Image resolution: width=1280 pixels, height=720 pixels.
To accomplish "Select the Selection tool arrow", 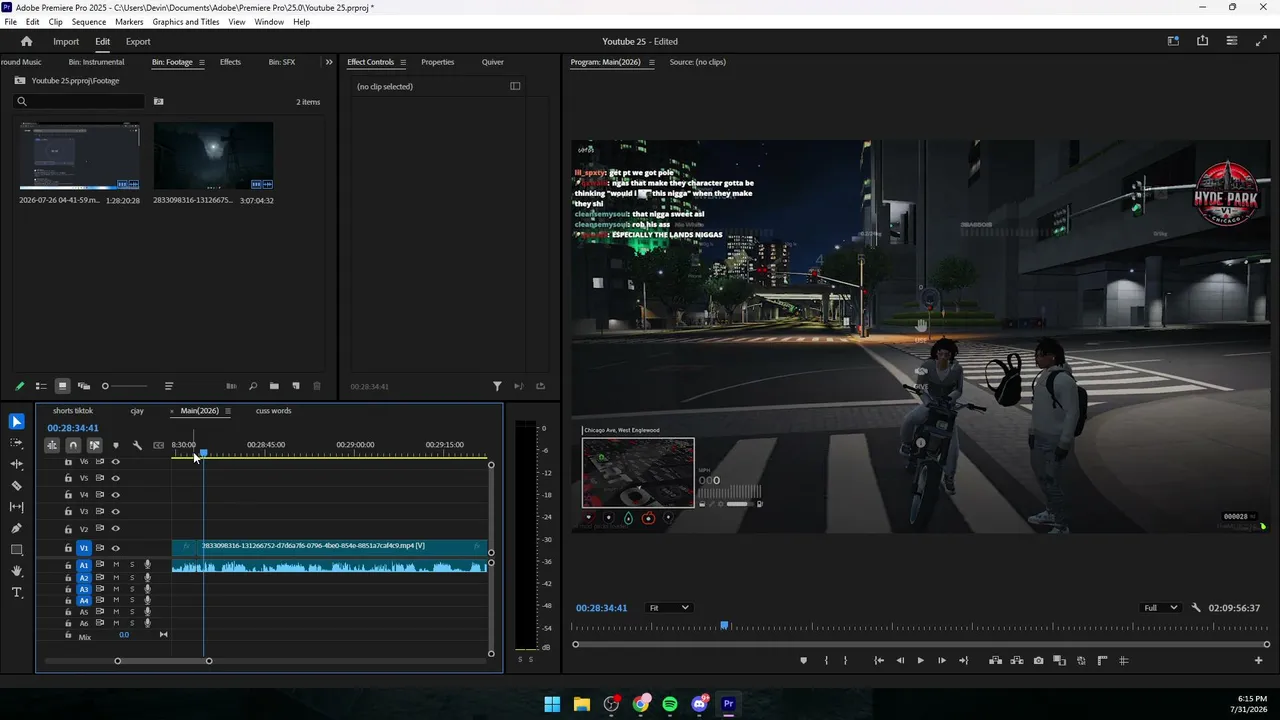I will [16, 422].
